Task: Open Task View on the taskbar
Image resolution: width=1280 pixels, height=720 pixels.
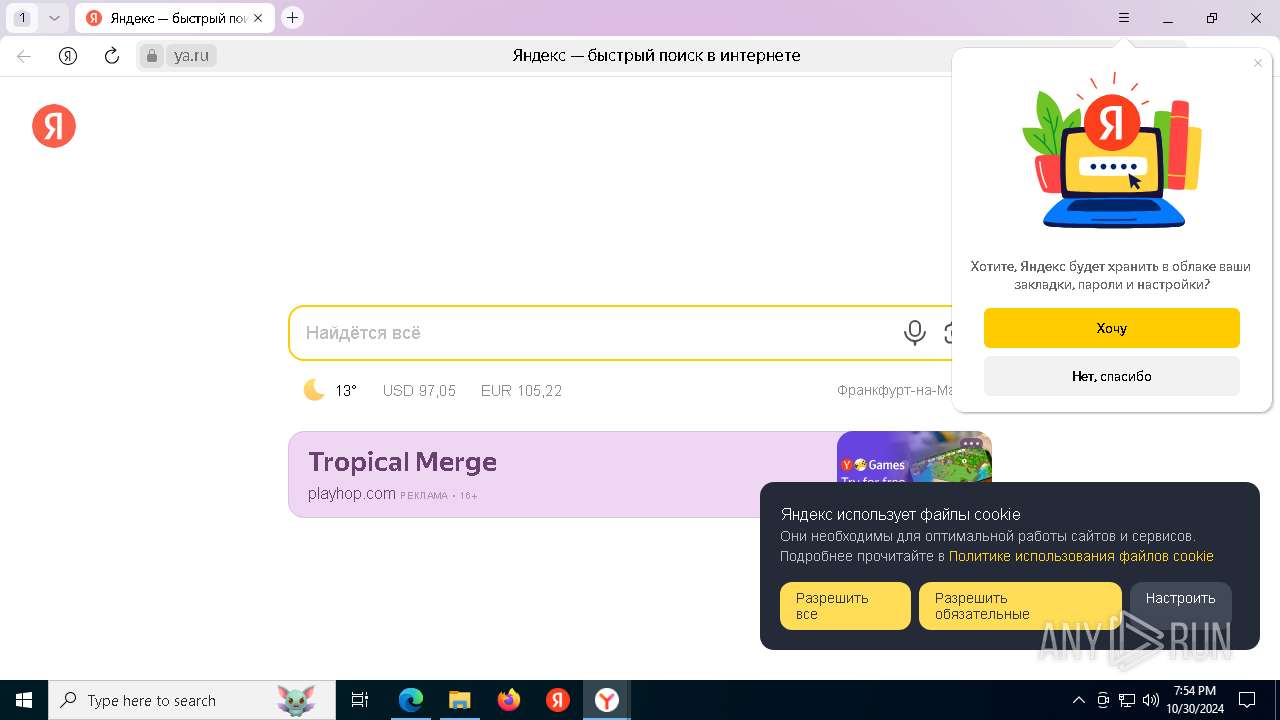Action: point(360,700)
